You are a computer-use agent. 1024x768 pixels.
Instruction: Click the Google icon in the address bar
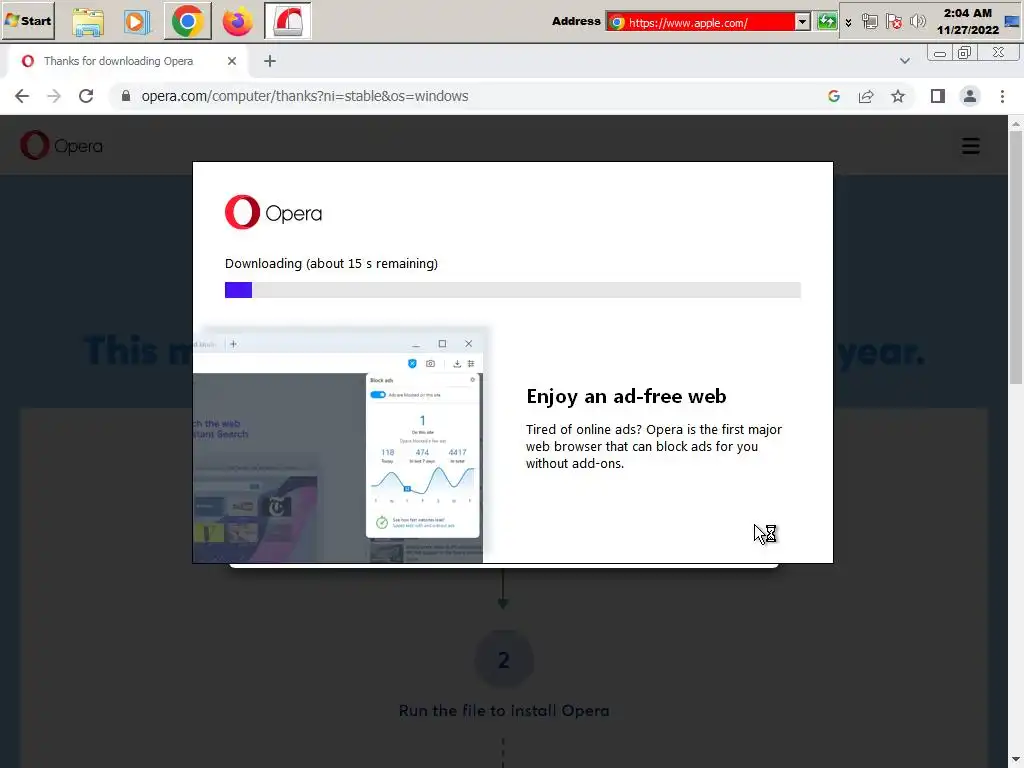click(x=834, y=96)
